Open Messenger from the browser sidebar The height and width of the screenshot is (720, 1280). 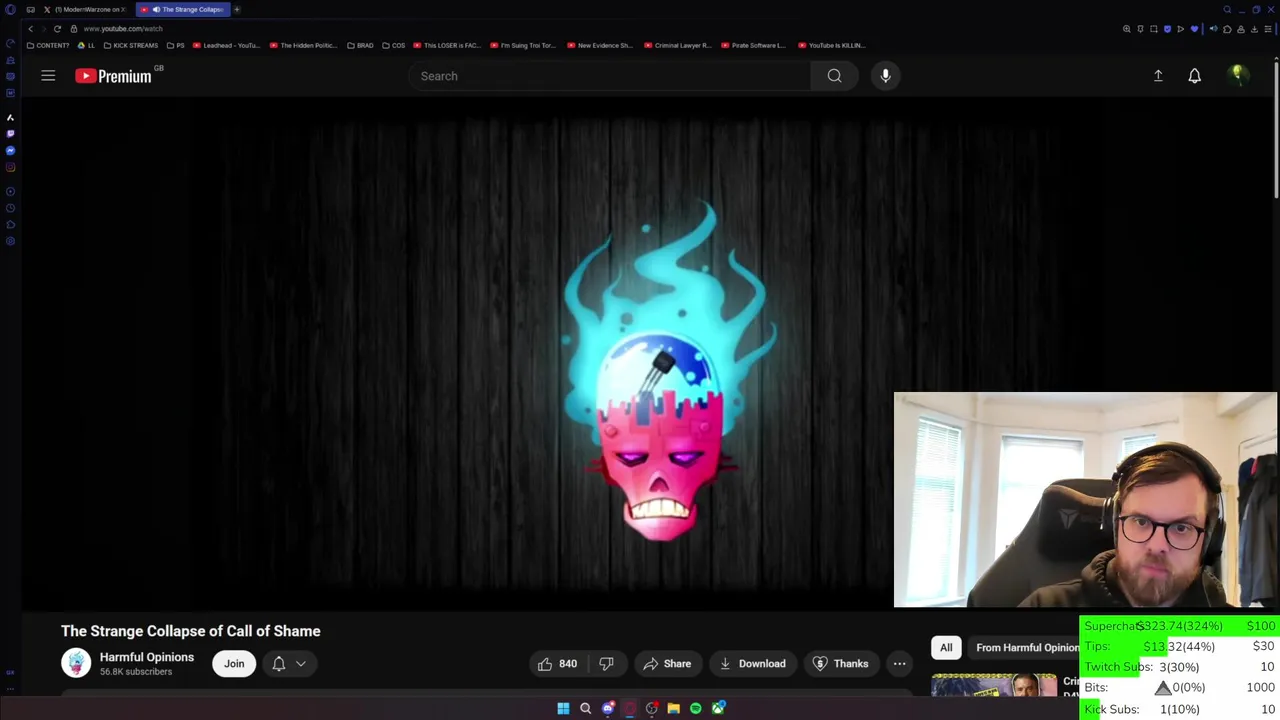(10, 150)
